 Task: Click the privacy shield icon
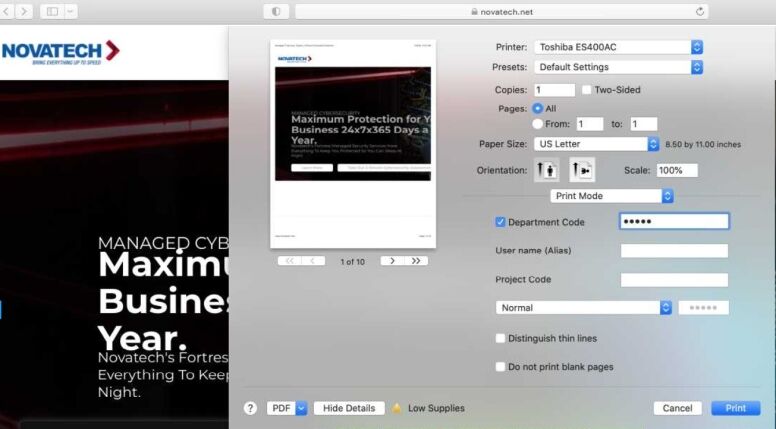tap(276, 12)
